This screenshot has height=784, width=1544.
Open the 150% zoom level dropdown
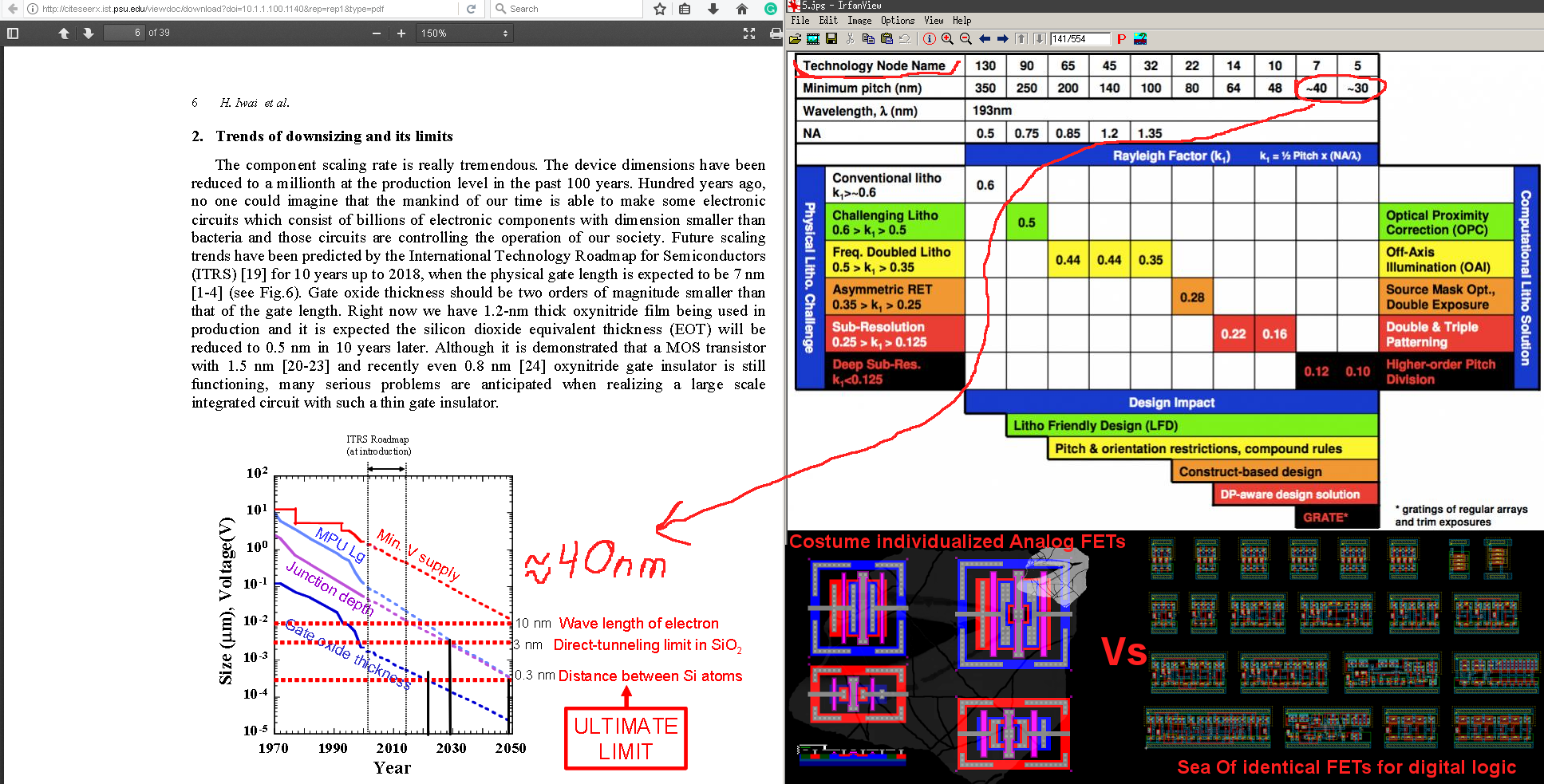coord(464,33)
